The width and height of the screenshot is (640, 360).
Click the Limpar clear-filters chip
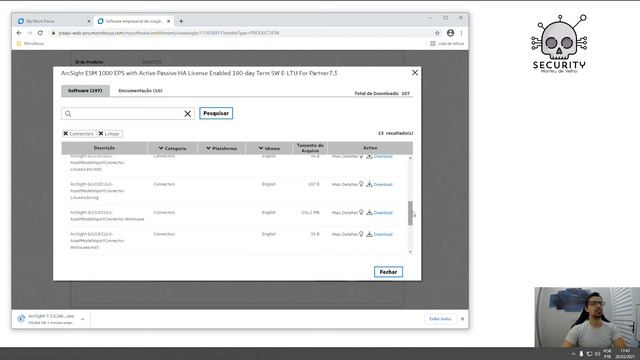click(x=109, y=133)
